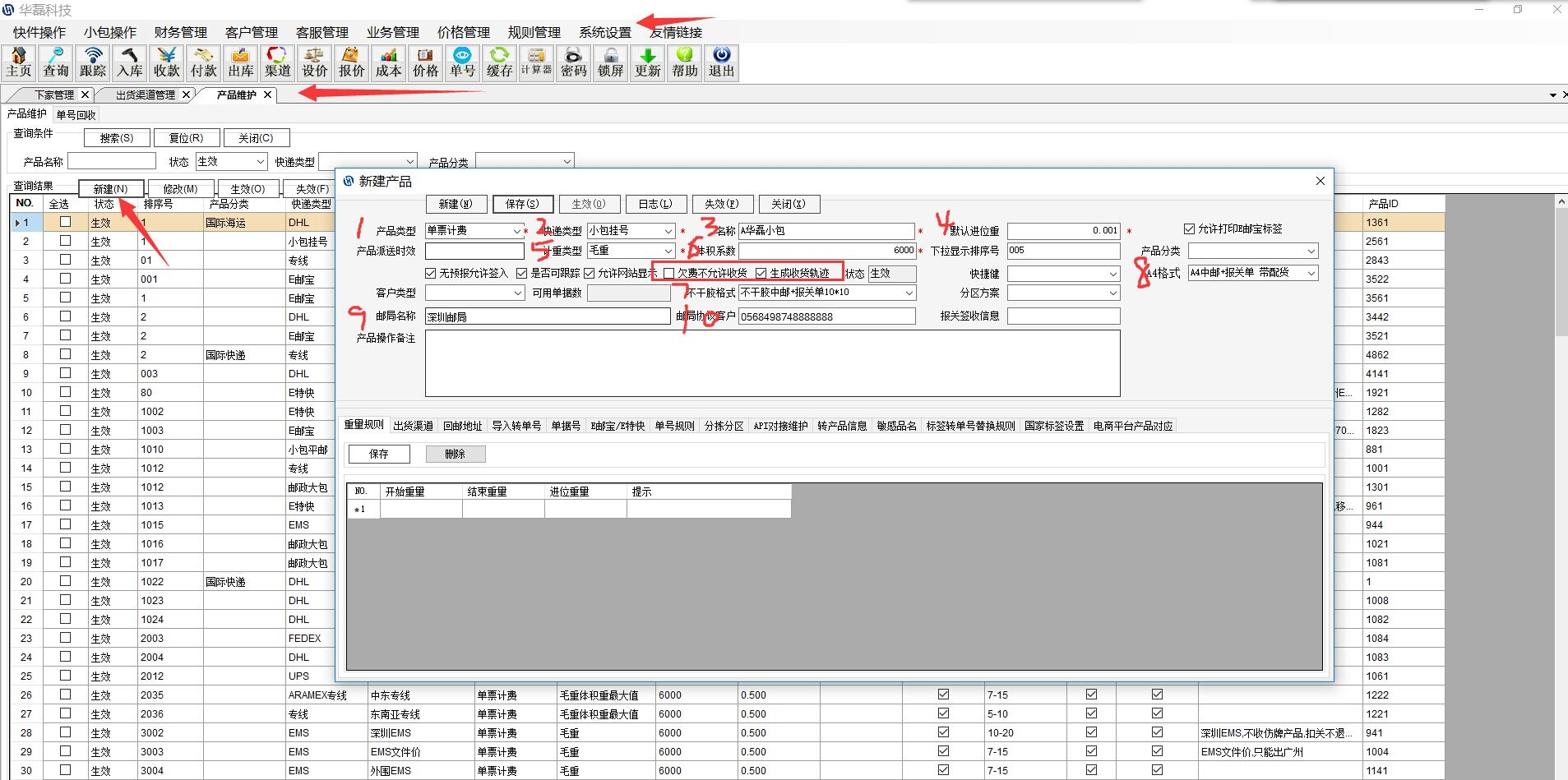
Task: Click the 保存(S) button in dialog header
Action: [x=522, y=204]
